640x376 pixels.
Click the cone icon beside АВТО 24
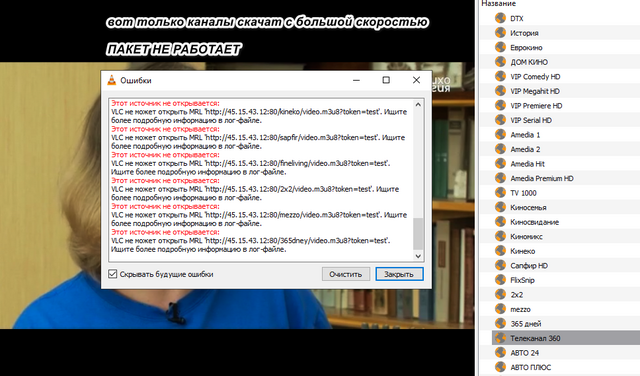(500, 352)
